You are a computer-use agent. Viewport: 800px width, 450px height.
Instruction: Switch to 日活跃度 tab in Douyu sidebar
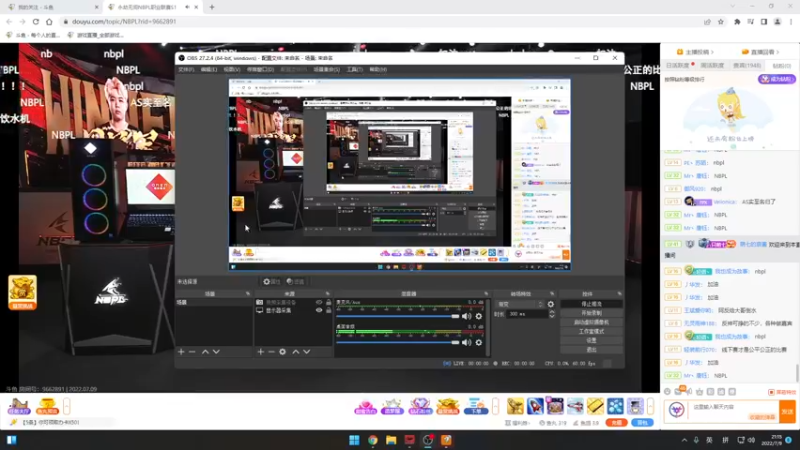(678, 65)
